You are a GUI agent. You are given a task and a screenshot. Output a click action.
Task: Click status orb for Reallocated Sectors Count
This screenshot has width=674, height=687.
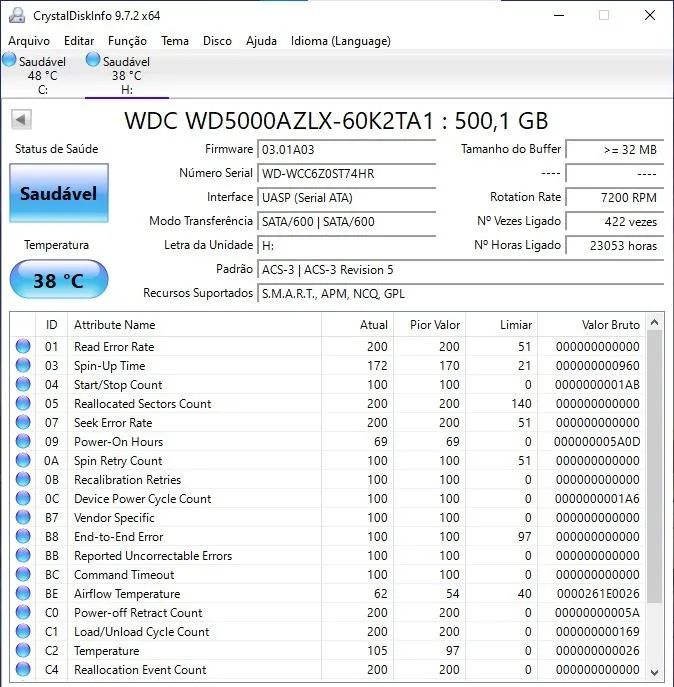coord(23,403)
